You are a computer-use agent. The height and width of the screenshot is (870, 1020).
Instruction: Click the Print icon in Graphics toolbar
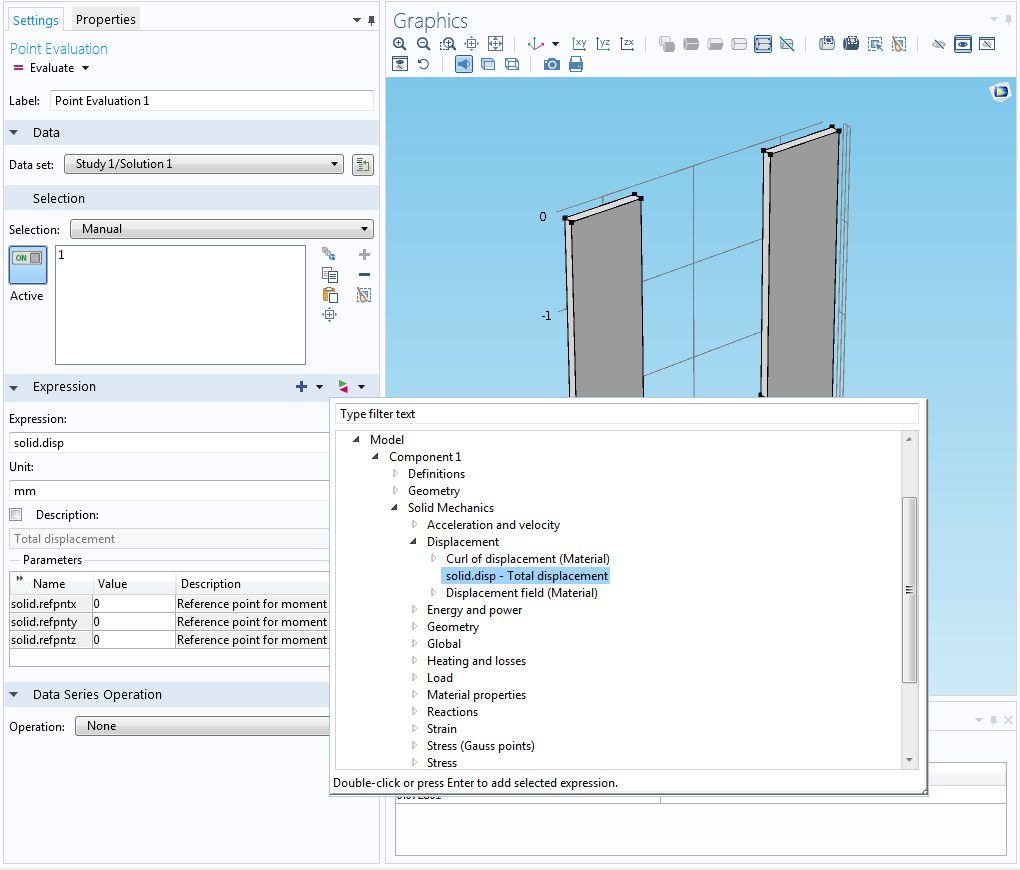tap(576, 64)
